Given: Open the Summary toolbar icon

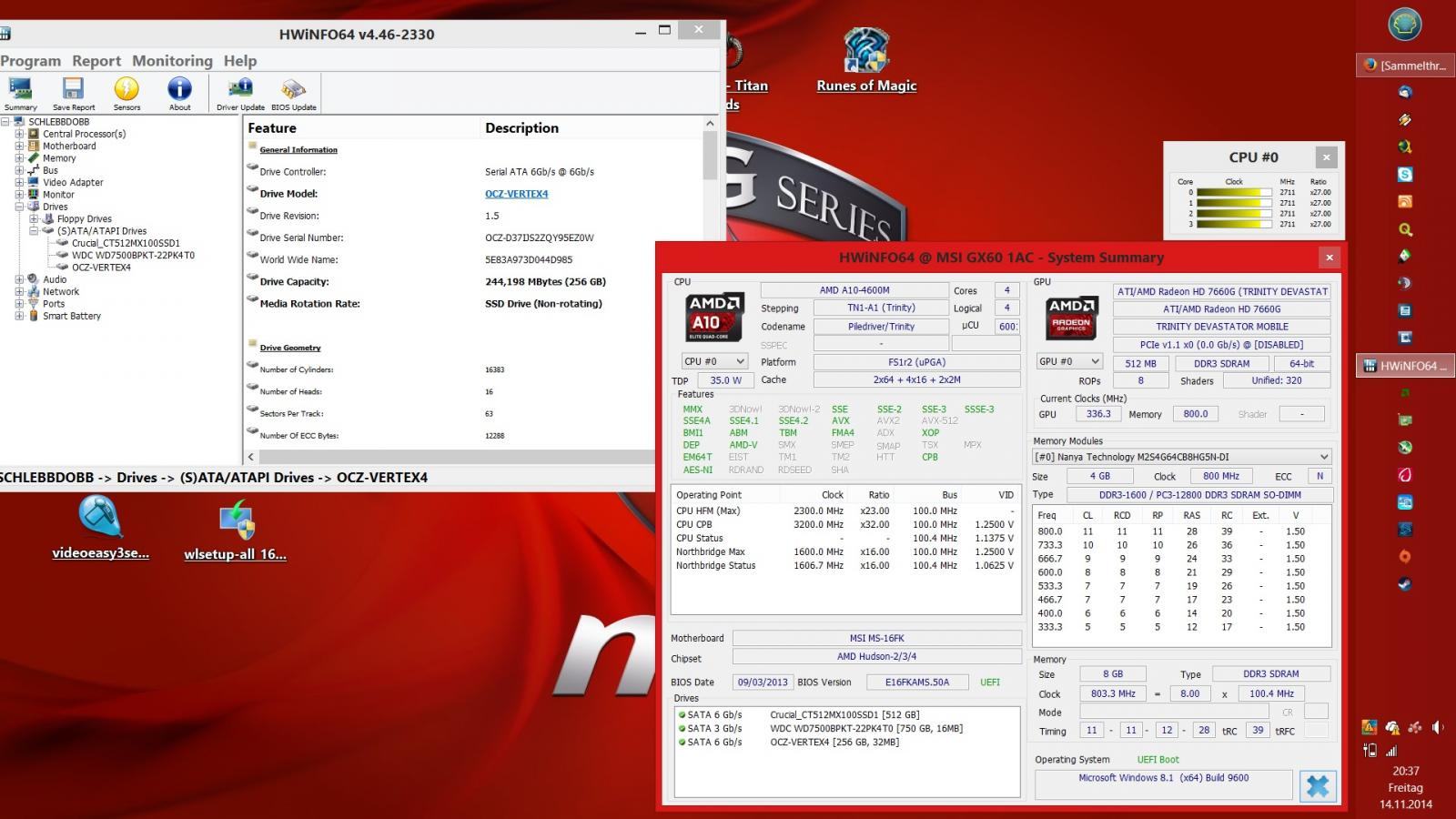Looking at the screenshot, I should pos(20,94).
